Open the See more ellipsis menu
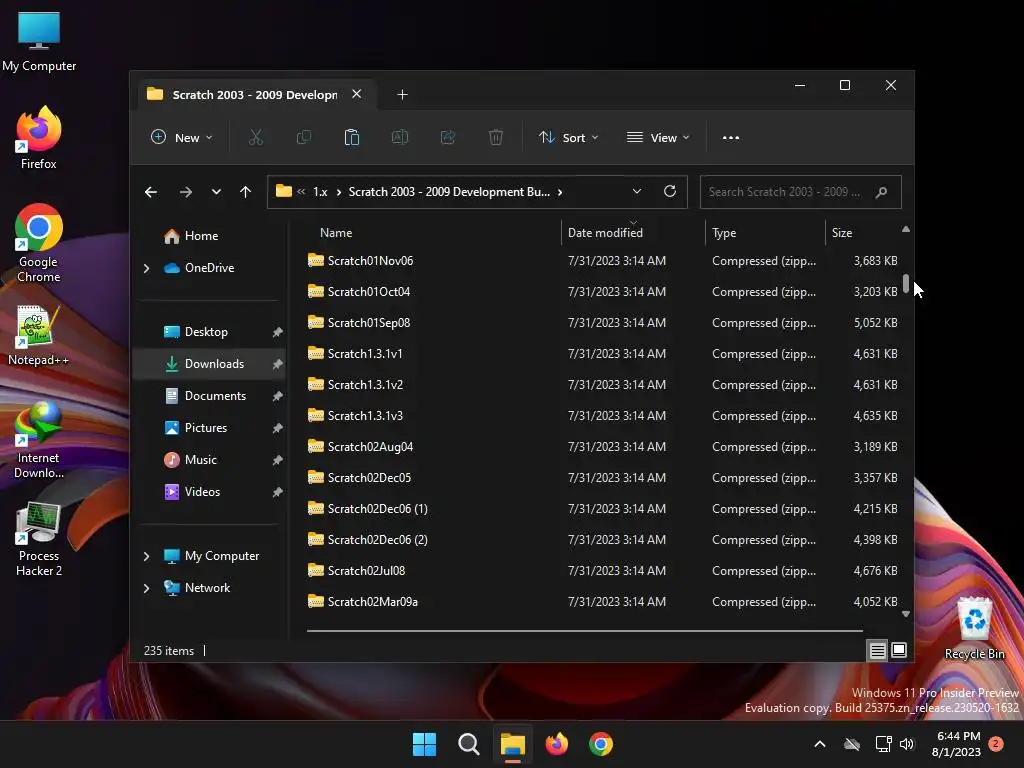This screenshot has height=768, width=1024. 731,138
